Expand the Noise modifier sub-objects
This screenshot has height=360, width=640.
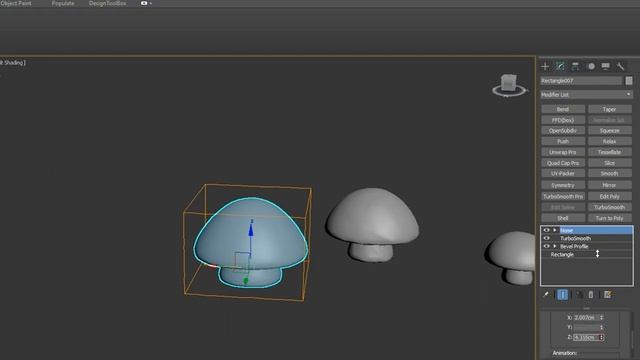[555, 230]
